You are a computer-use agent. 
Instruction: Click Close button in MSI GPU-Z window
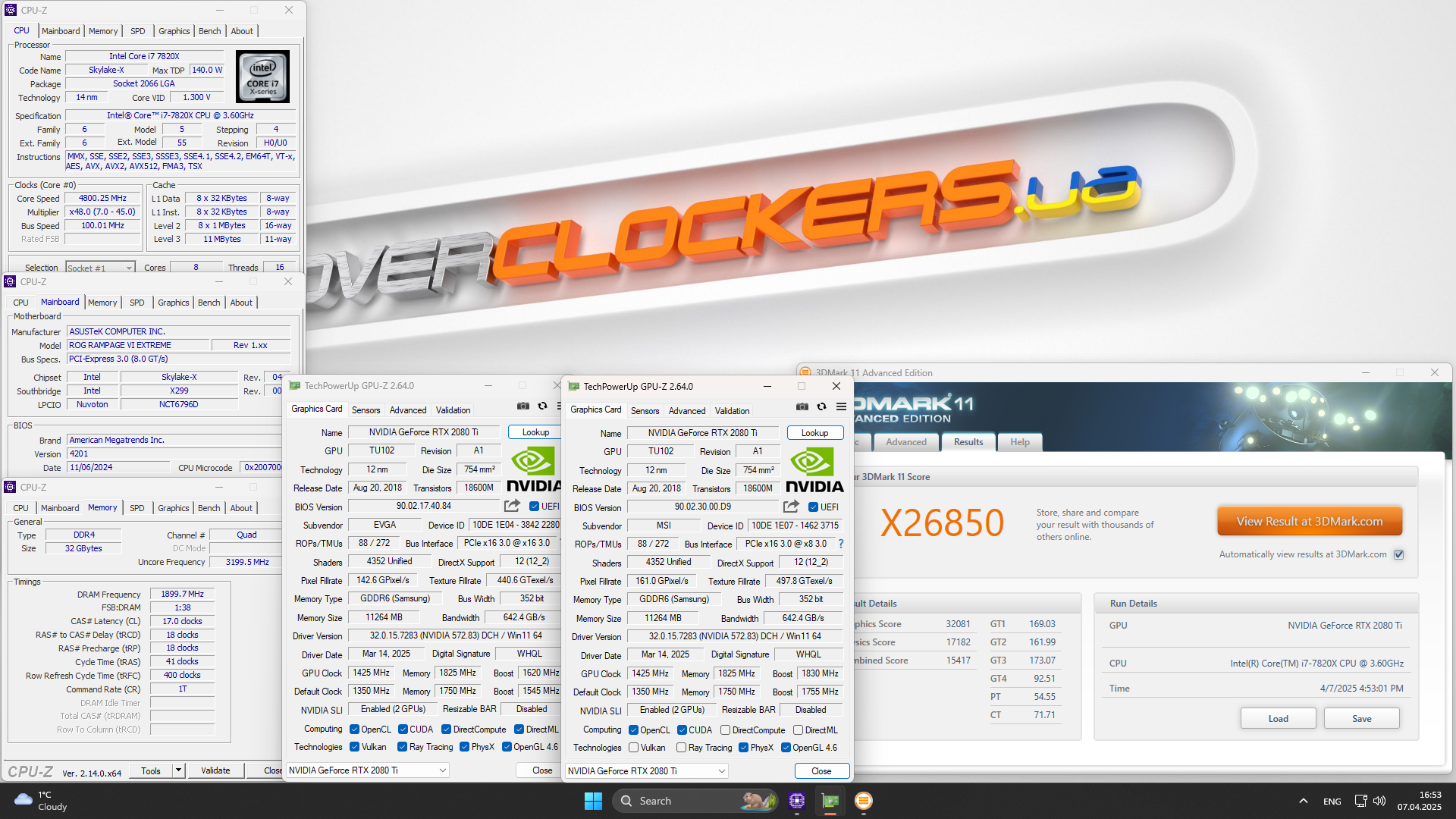[x=821, y=771]
